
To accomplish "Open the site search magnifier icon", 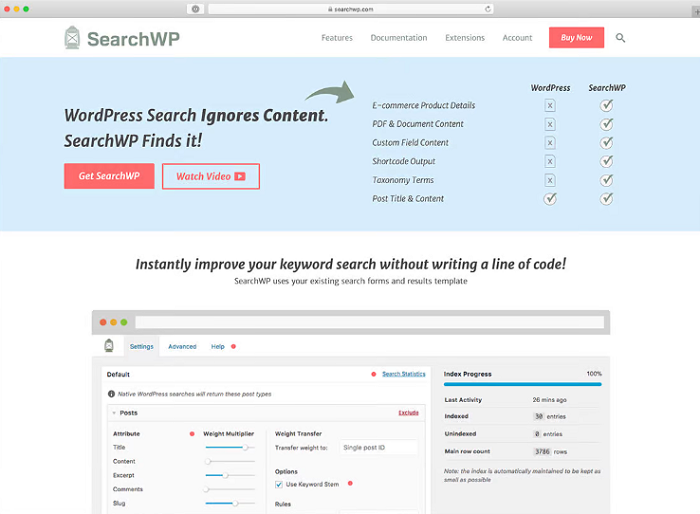I will click(620, 38).
